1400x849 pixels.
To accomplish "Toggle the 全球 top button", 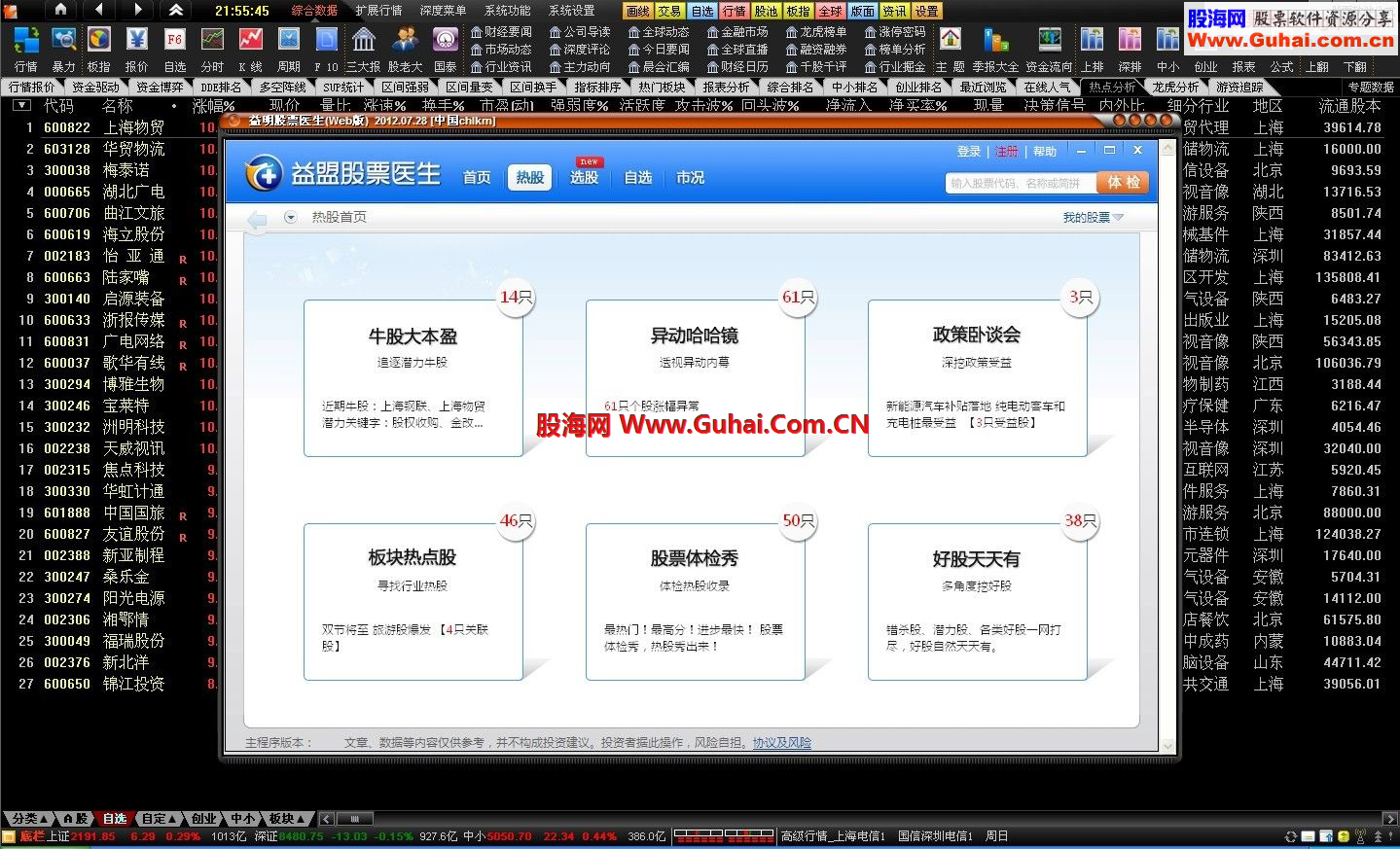I will pyautogui.click(x=830, y=11).
